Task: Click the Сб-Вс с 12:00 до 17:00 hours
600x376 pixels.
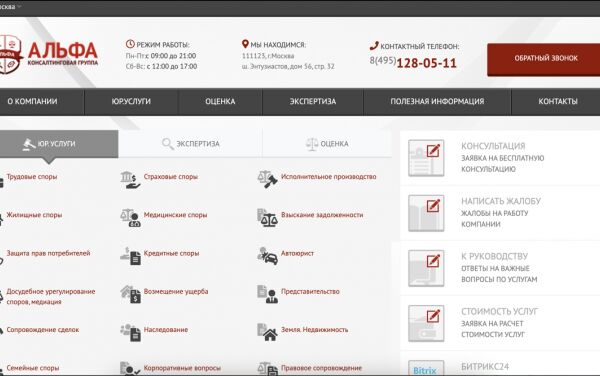Action: (161, 67)
